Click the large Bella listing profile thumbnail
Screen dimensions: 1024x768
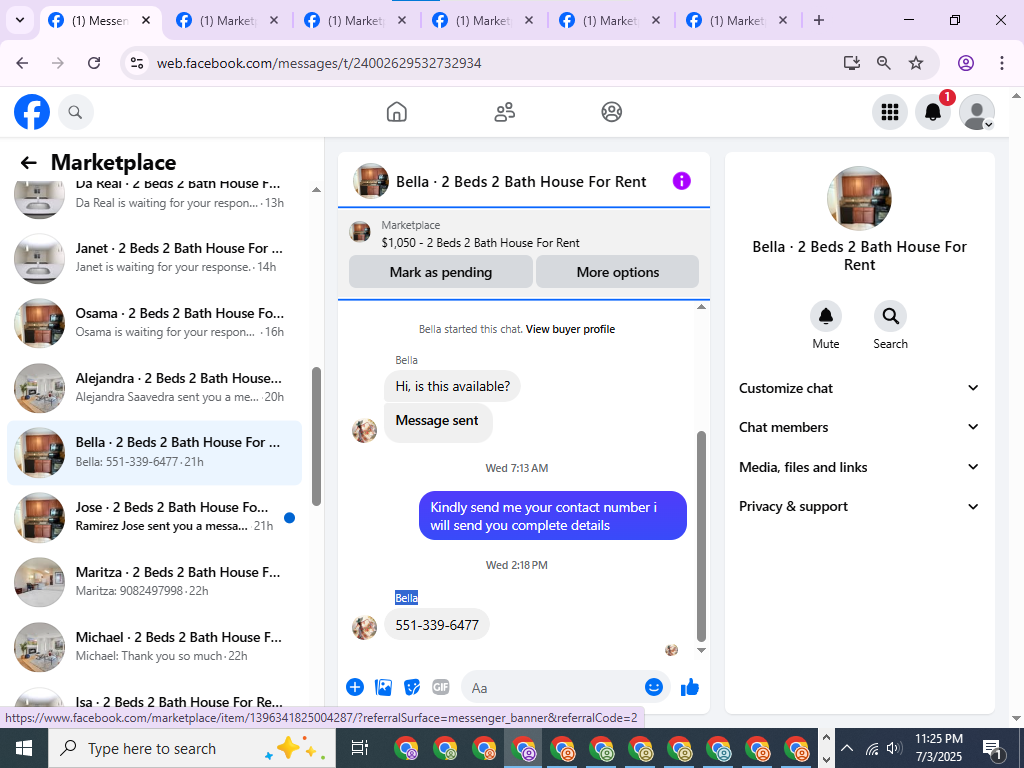point(859,198)
